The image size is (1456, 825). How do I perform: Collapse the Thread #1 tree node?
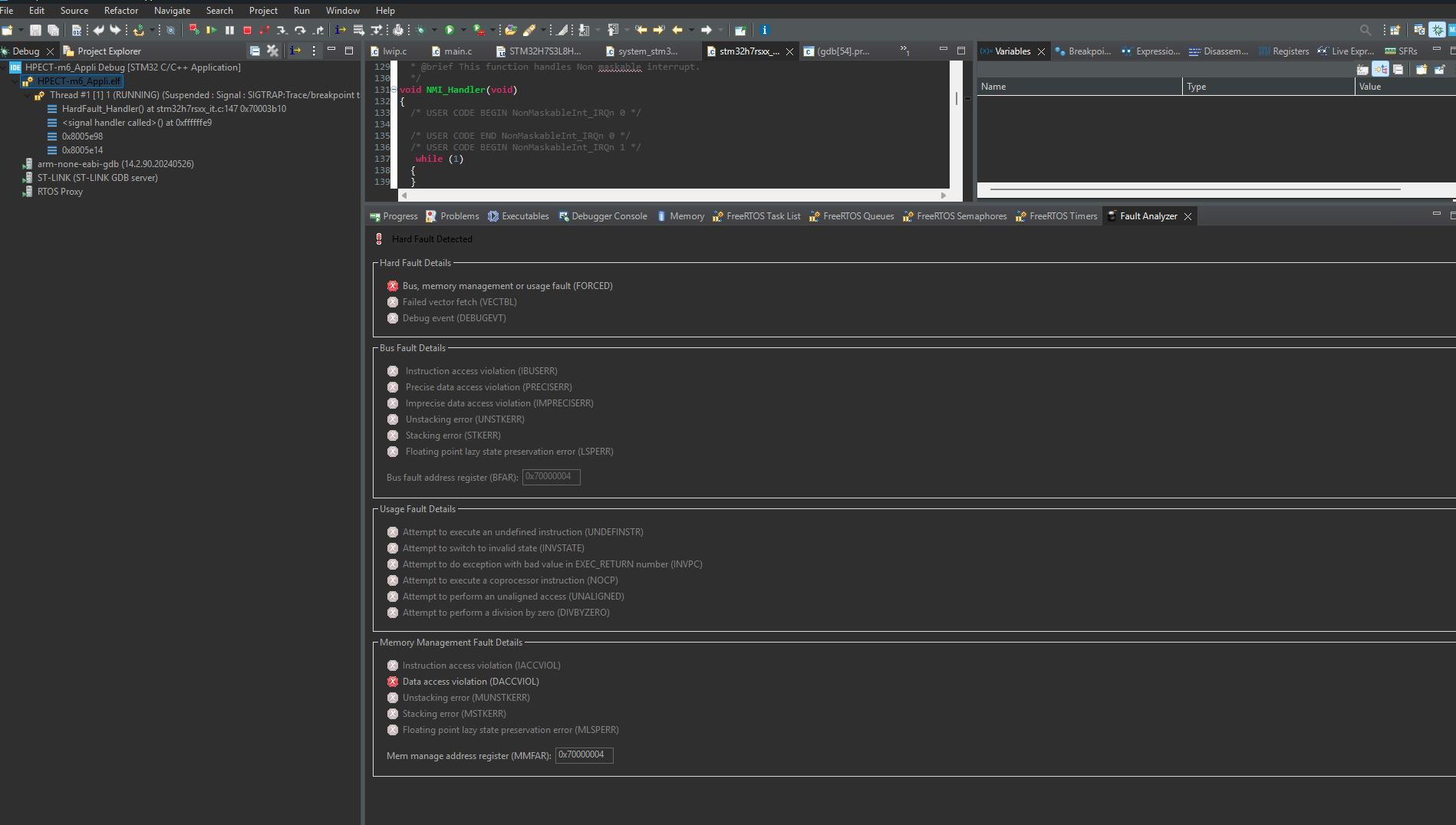click(28, 95)
